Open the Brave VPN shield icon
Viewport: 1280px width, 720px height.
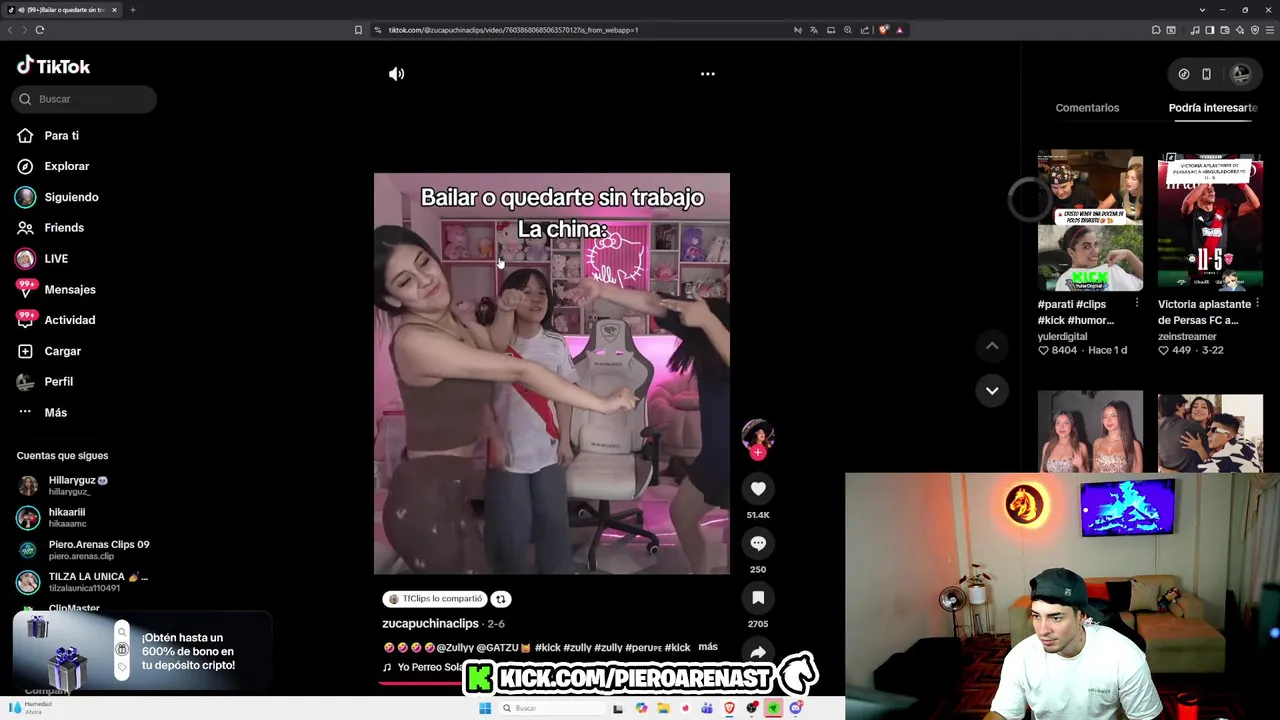click(1255, 30)
